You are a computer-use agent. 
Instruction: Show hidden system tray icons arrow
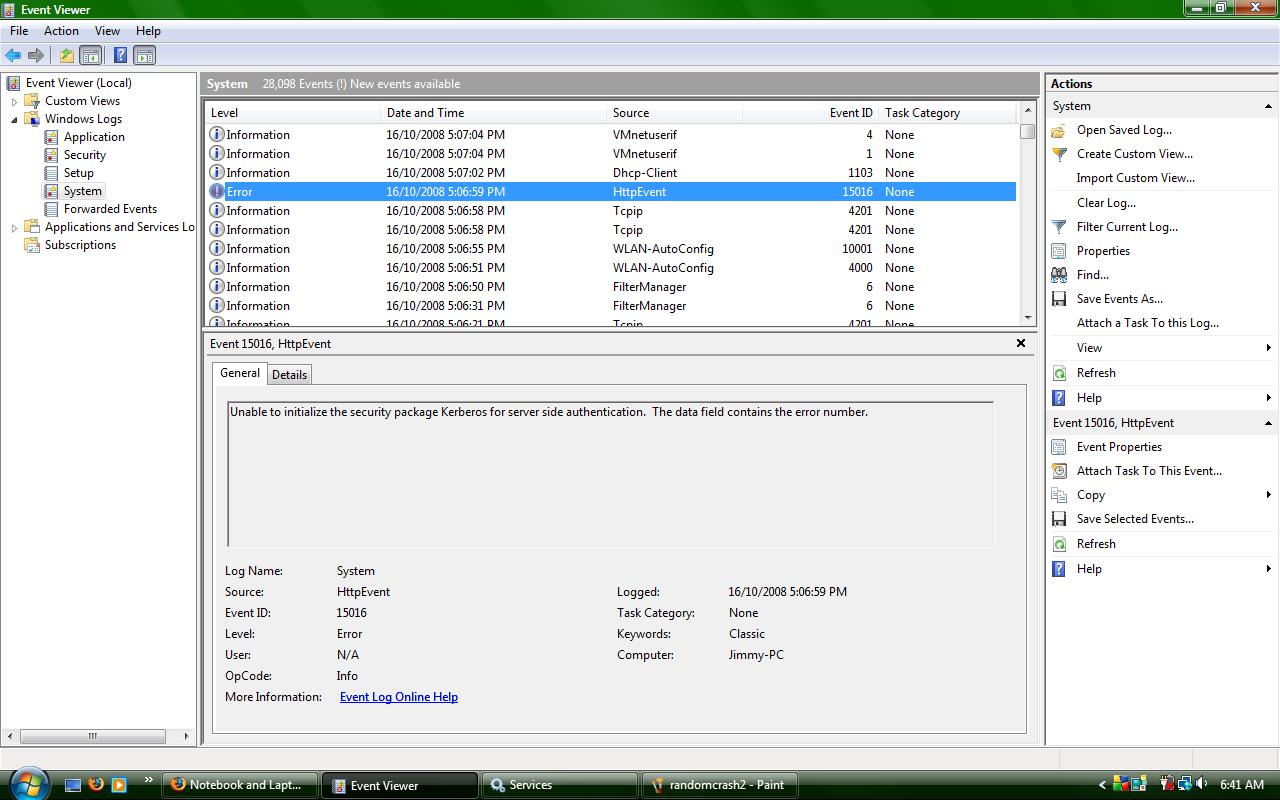pos(1103,785)
